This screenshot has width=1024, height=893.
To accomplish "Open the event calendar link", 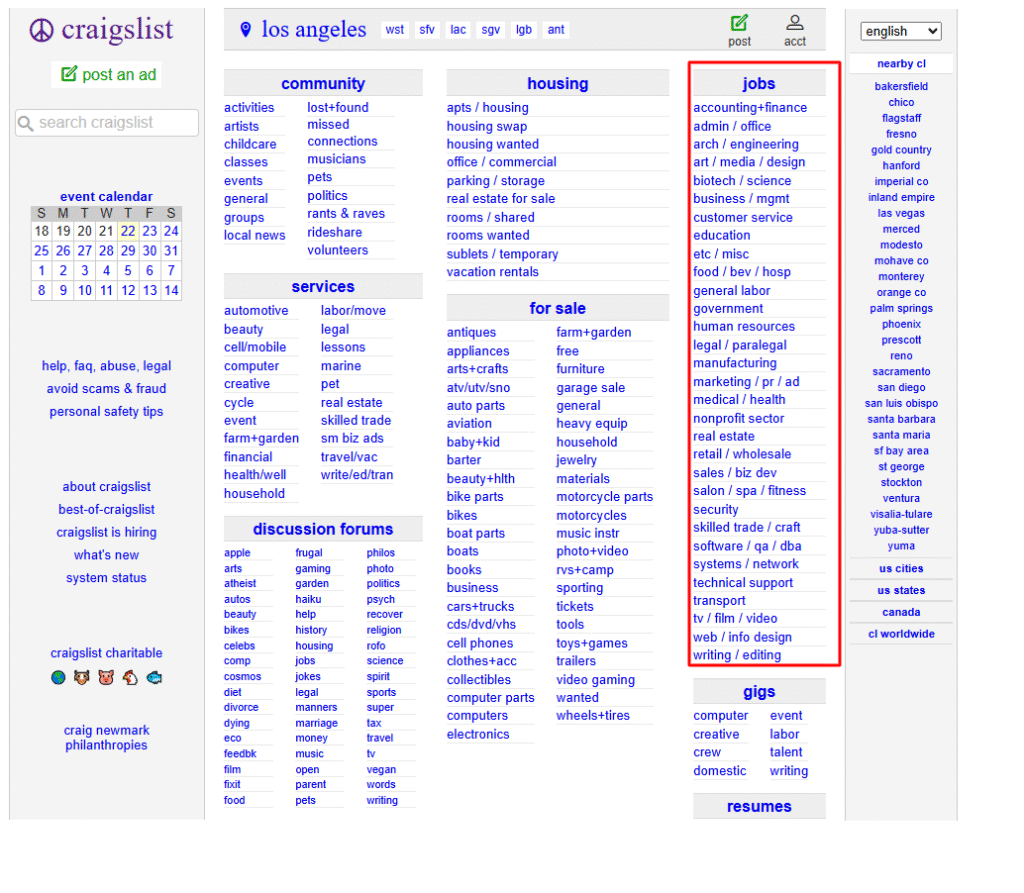I will [x=106, y=197].
